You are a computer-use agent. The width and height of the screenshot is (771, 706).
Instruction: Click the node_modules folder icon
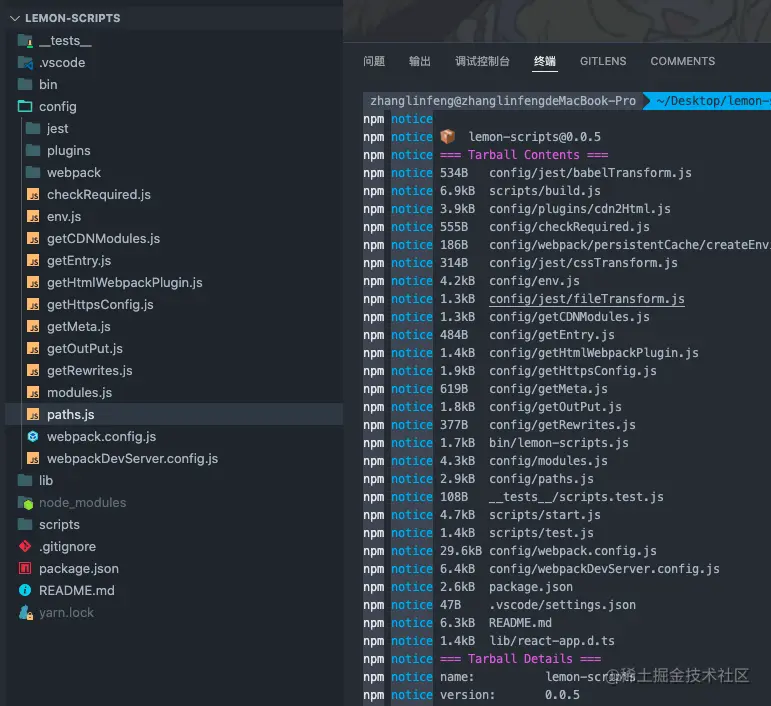25,502
